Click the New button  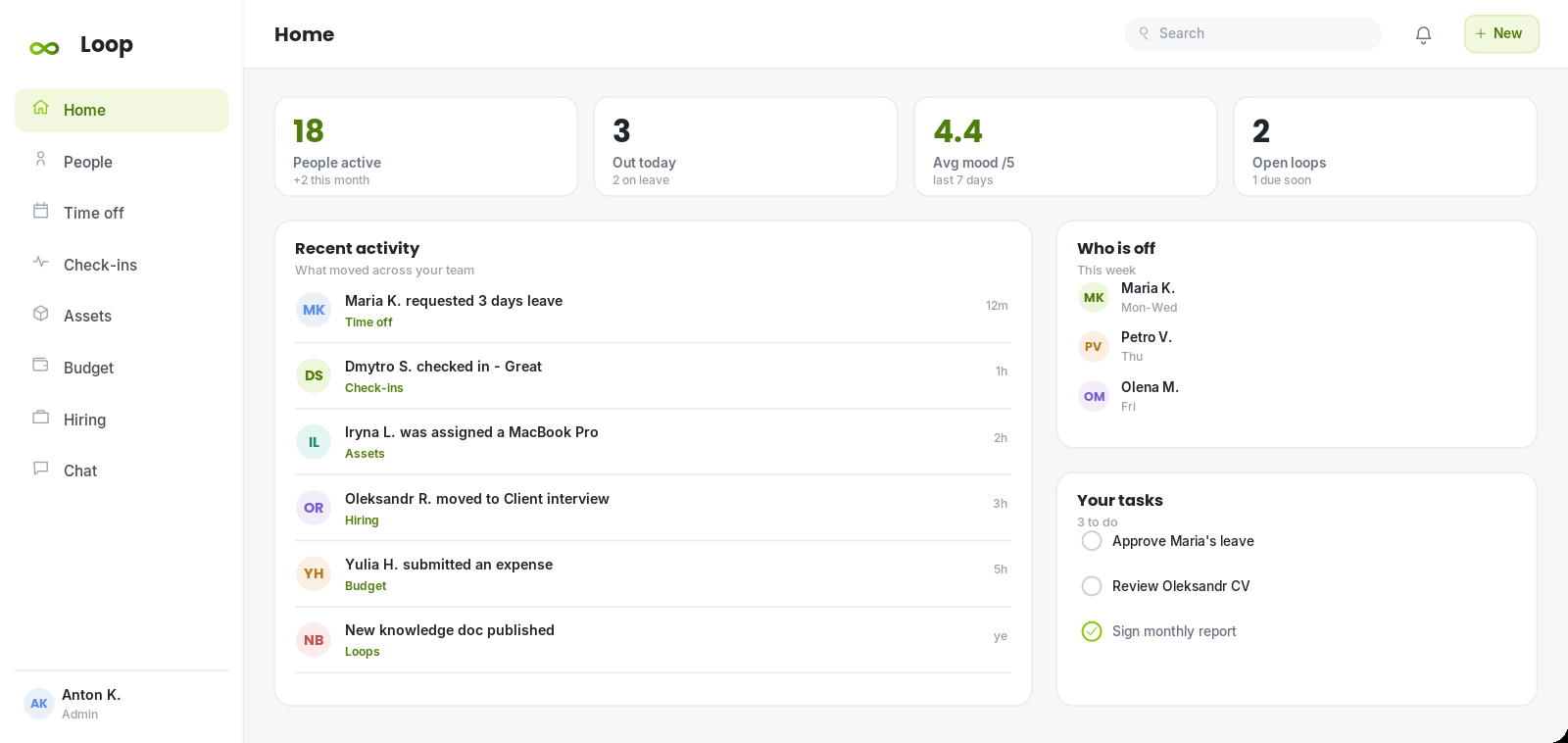[1501, 34]
